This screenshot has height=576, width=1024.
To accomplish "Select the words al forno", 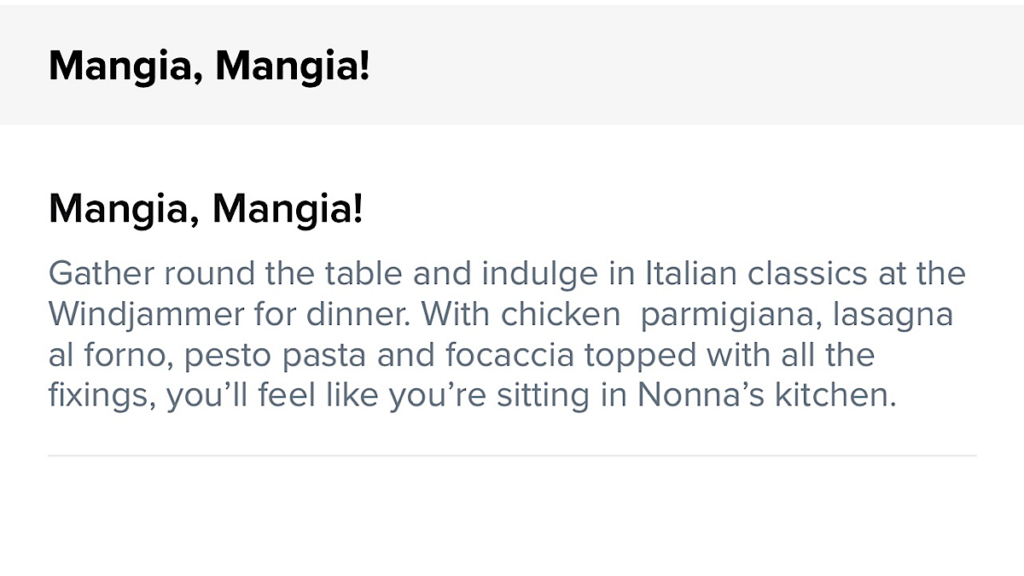I will (x=111, y=355).
